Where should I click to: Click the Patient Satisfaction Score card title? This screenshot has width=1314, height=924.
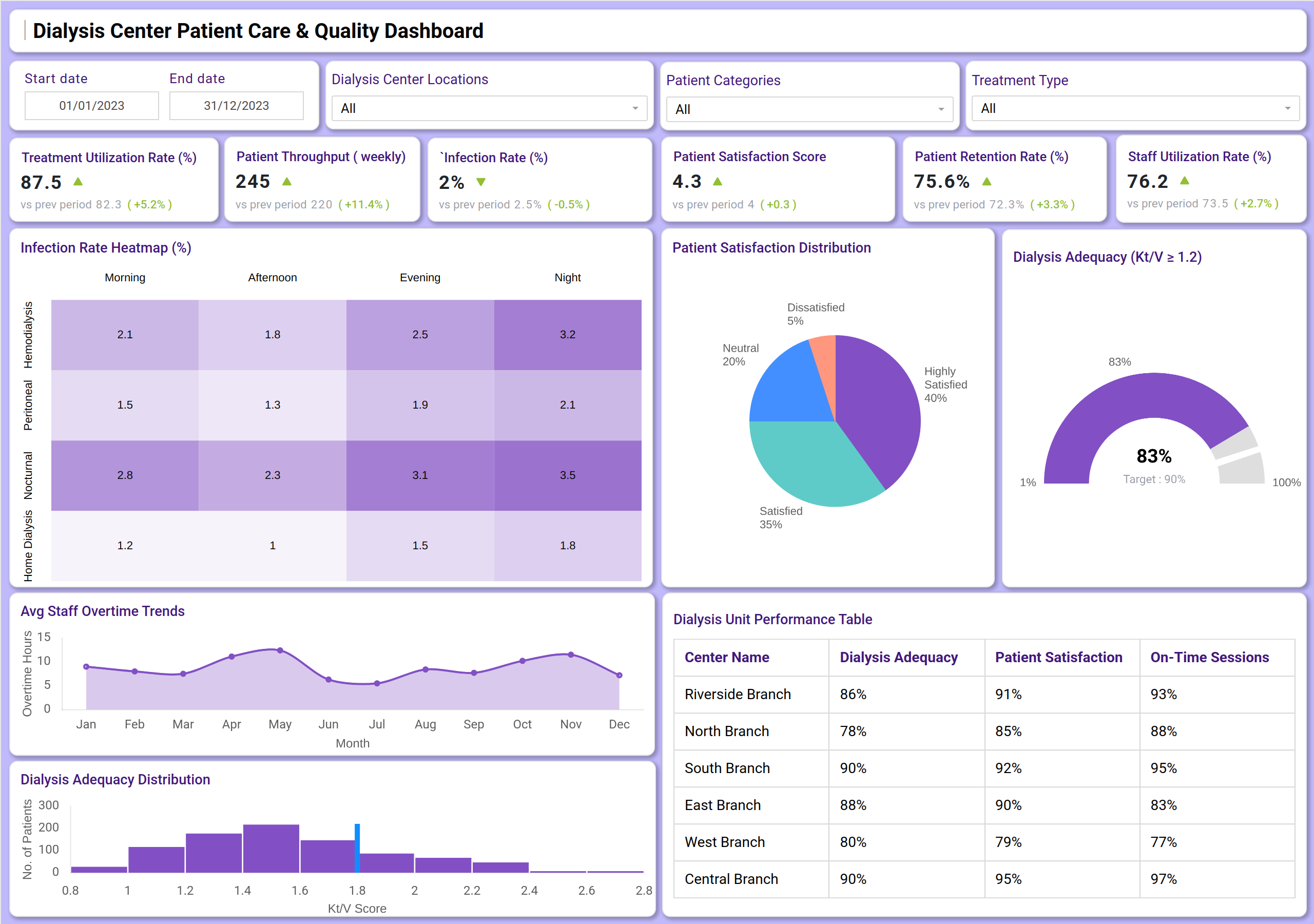749,157
